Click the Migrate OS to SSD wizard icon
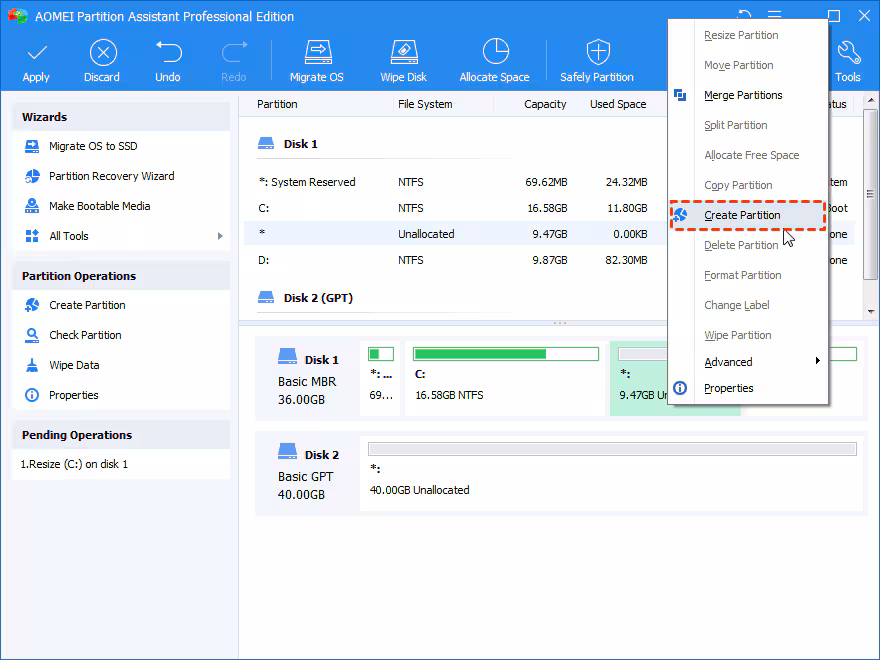The image size is (880, 660). (32, 146)
